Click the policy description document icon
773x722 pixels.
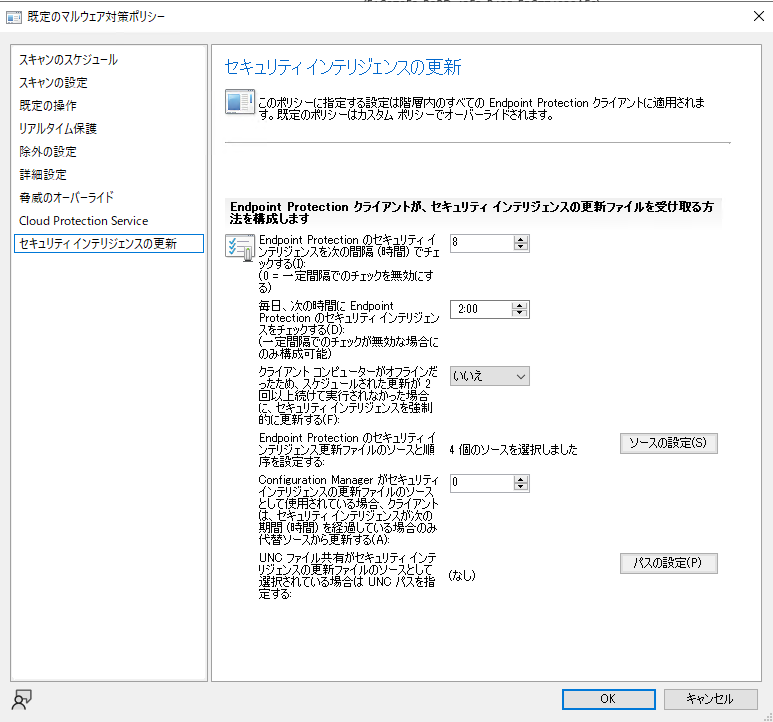238,104
